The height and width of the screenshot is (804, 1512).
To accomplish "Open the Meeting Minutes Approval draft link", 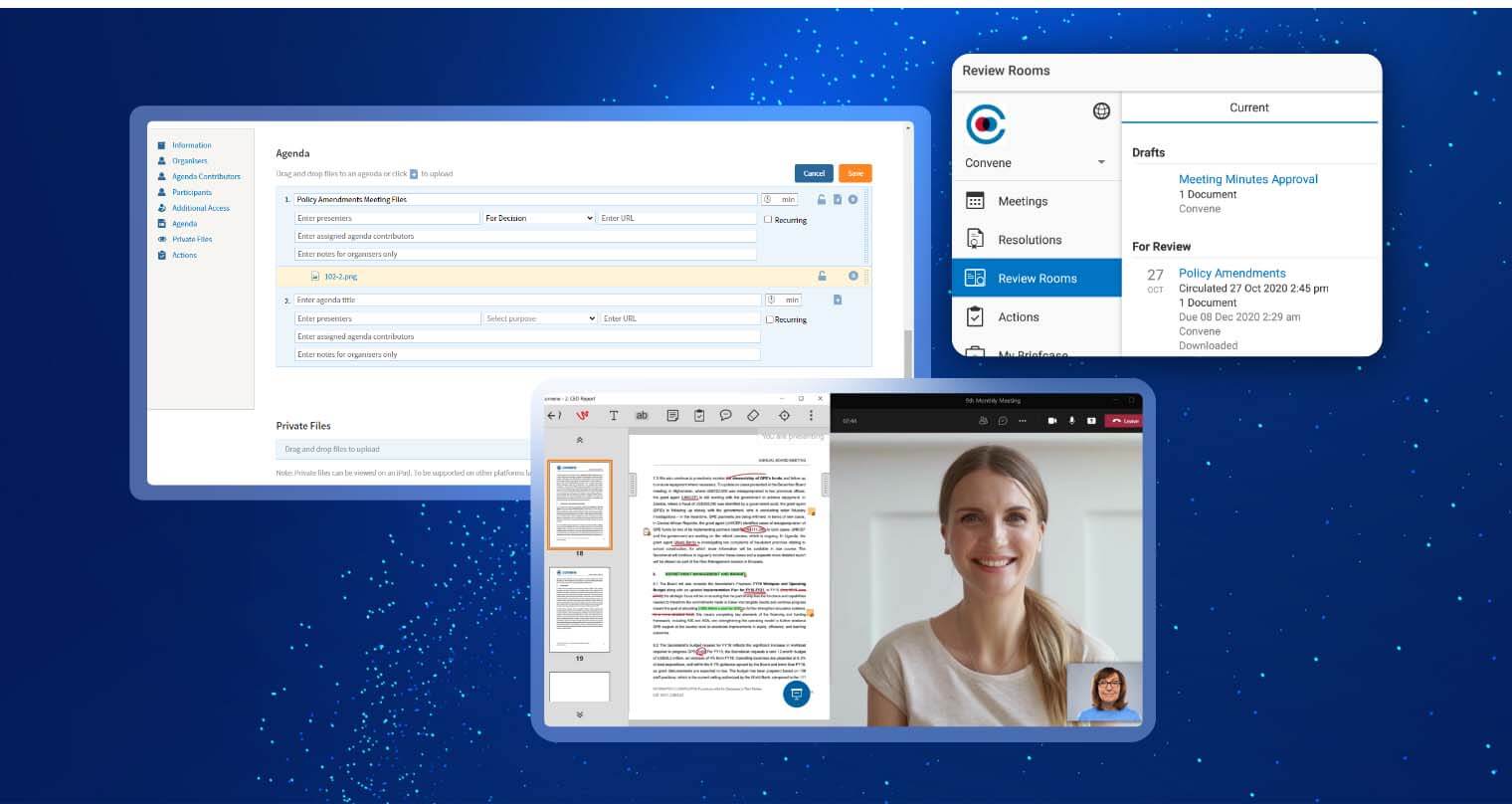I will click(1247, 179).
